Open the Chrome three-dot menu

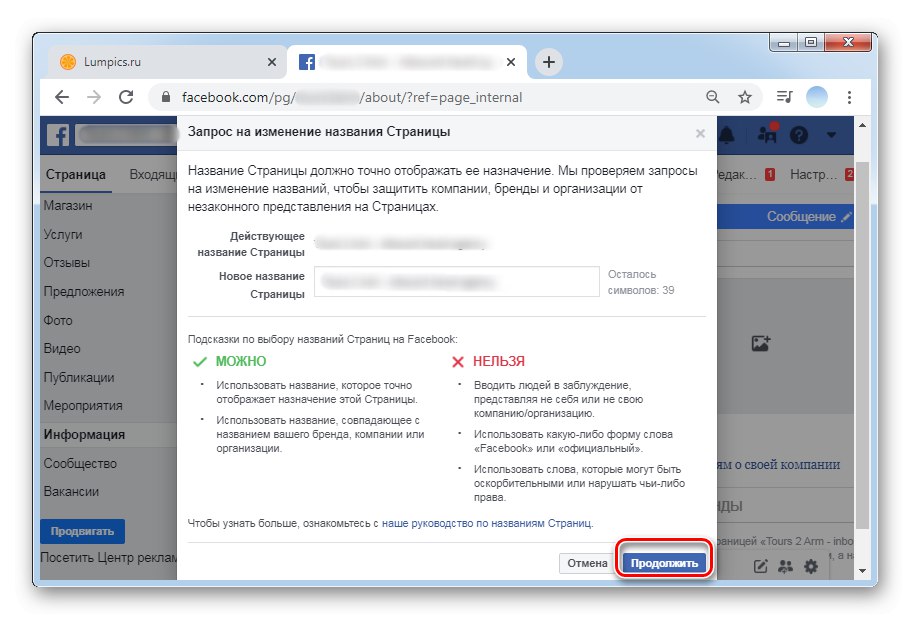coord(849,97)
